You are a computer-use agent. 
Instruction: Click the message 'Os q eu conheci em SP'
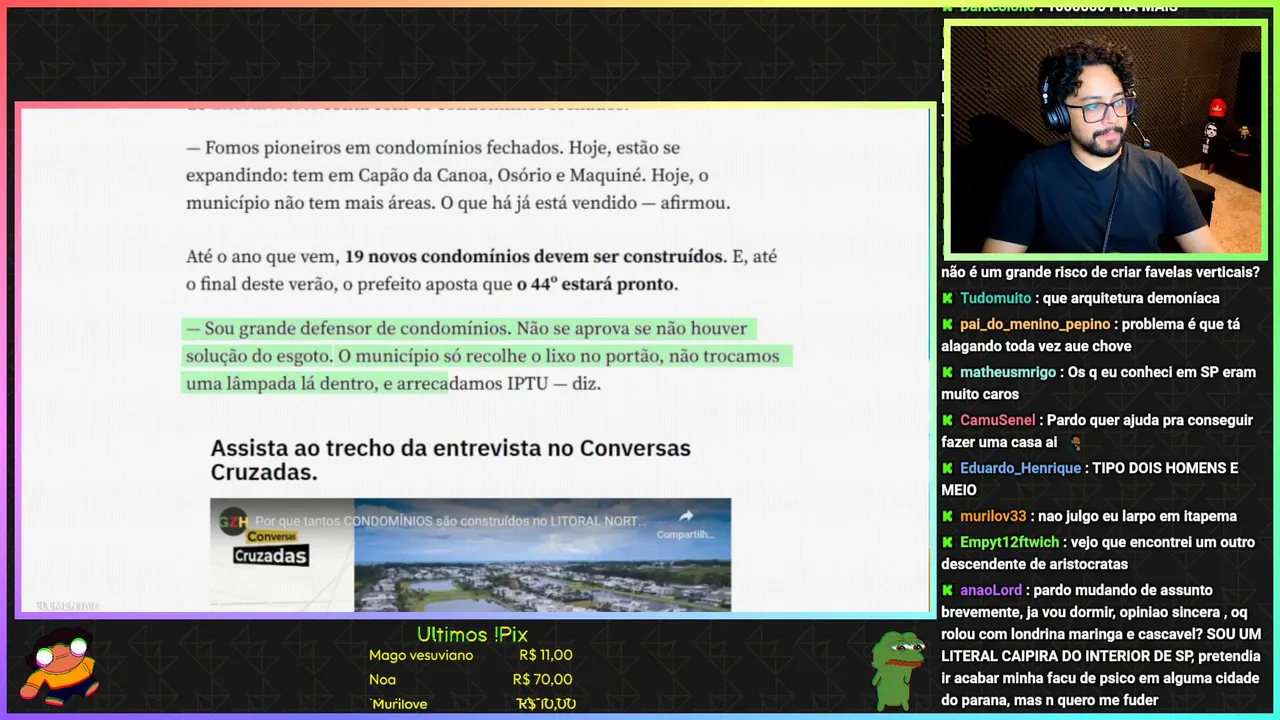(x=1098, y=383)
